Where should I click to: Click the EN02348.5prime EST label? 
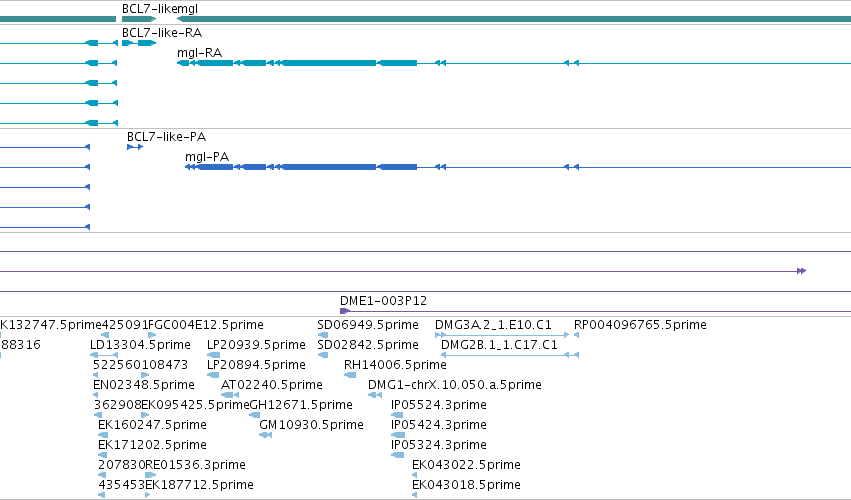pos(144,385)
